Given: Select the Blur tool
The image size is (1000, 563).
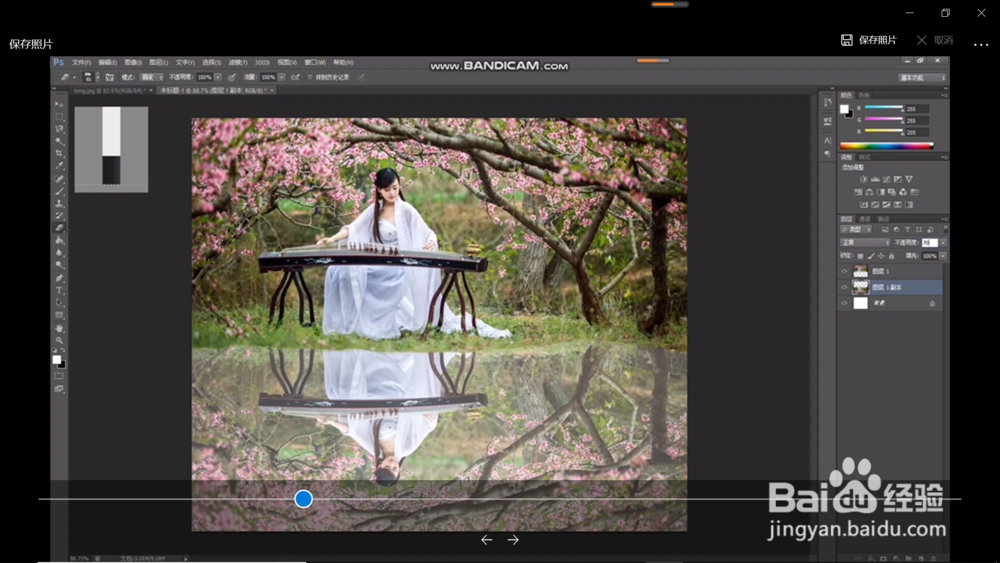Looking at the screenshot, I should pyautogui.click(x=59, y=253).
